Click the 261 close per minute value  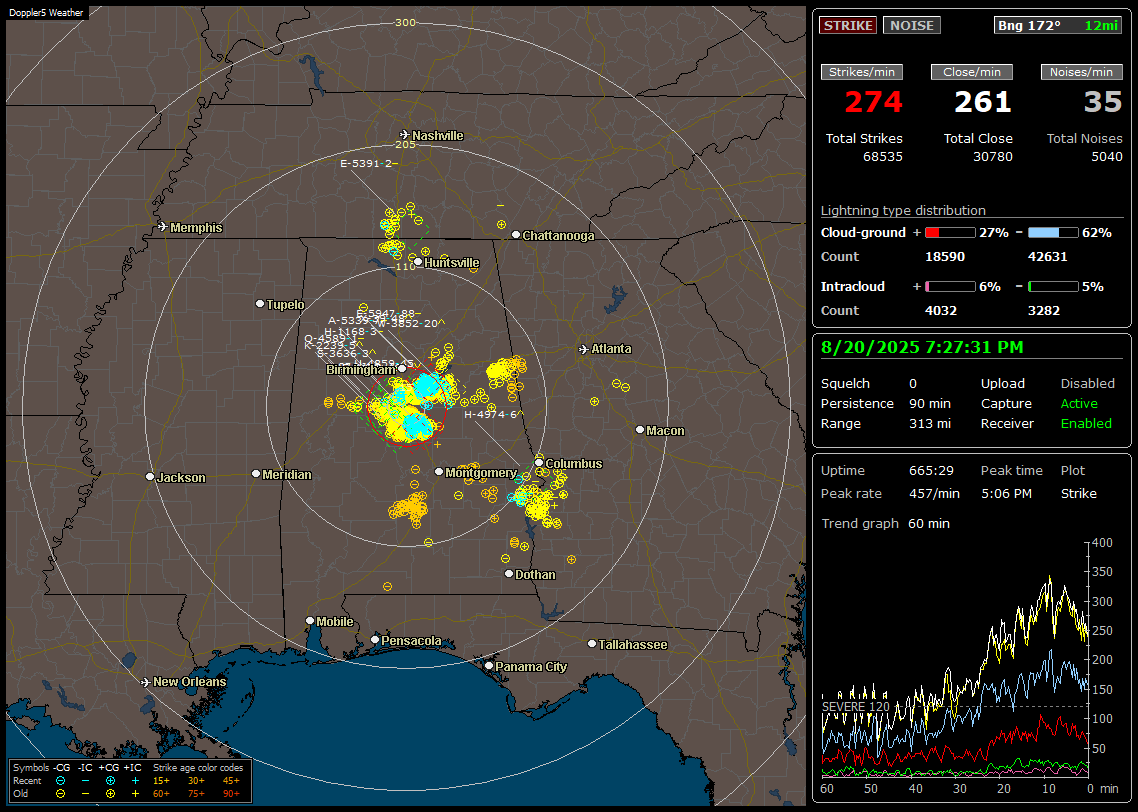pyautogui.click(x=983, y=102)
